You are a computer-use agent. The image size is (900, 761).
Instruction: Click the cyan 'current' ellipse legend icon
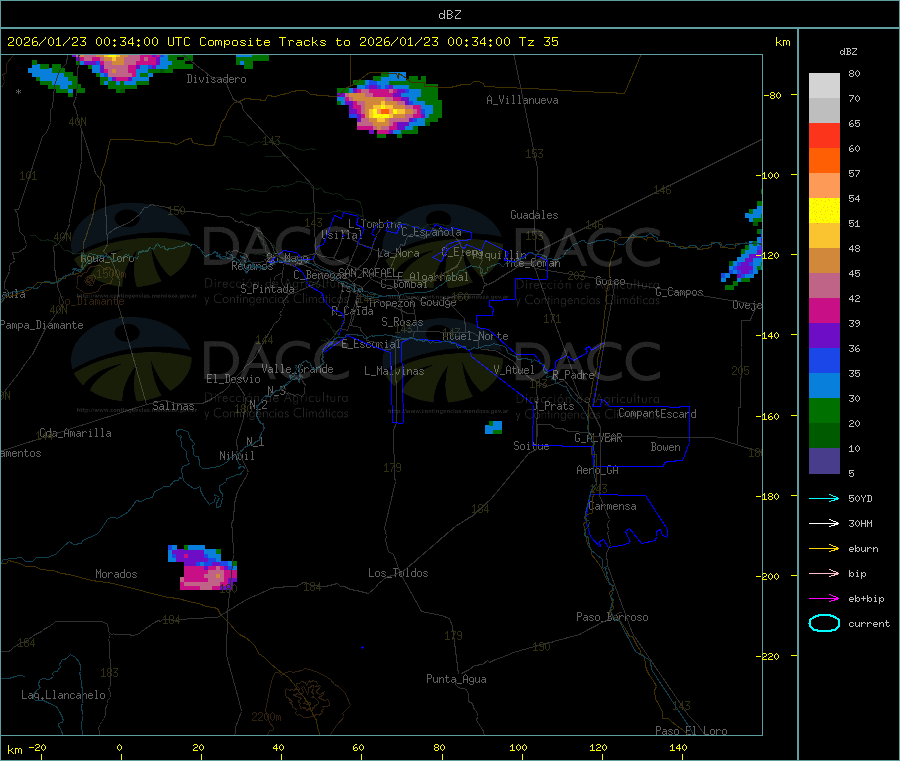(824, 623)
